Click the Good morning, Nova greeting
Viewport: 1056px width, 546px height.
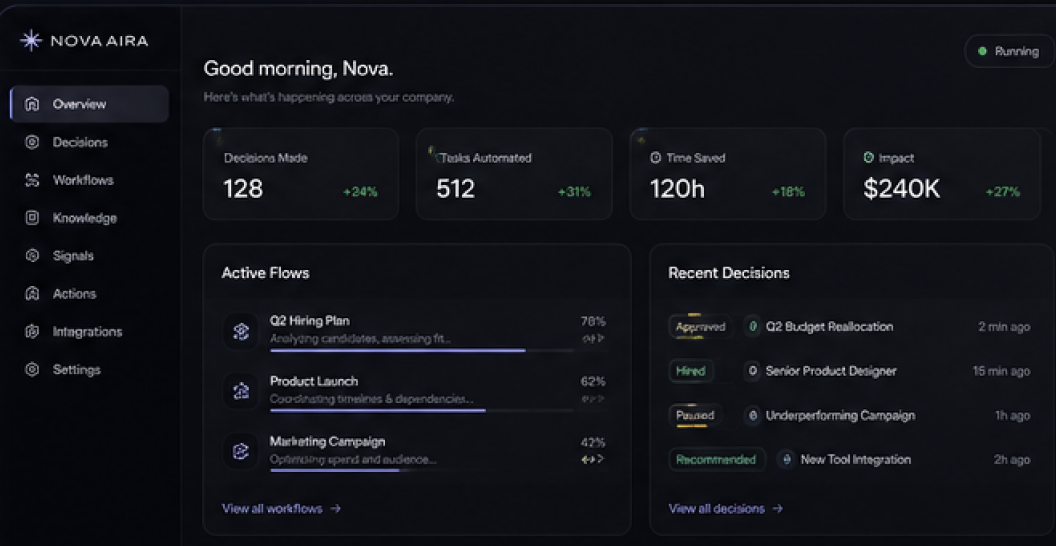point(298,69)
